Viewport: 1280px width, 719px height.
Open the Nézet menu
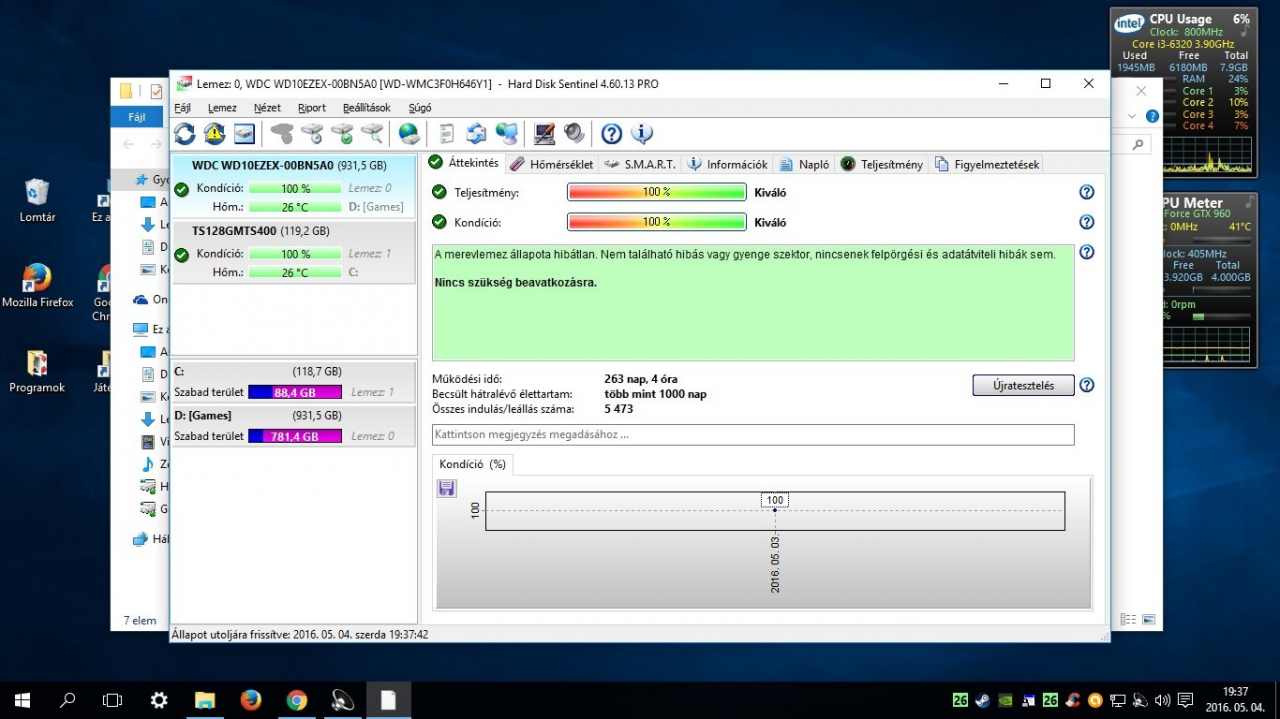267,108
